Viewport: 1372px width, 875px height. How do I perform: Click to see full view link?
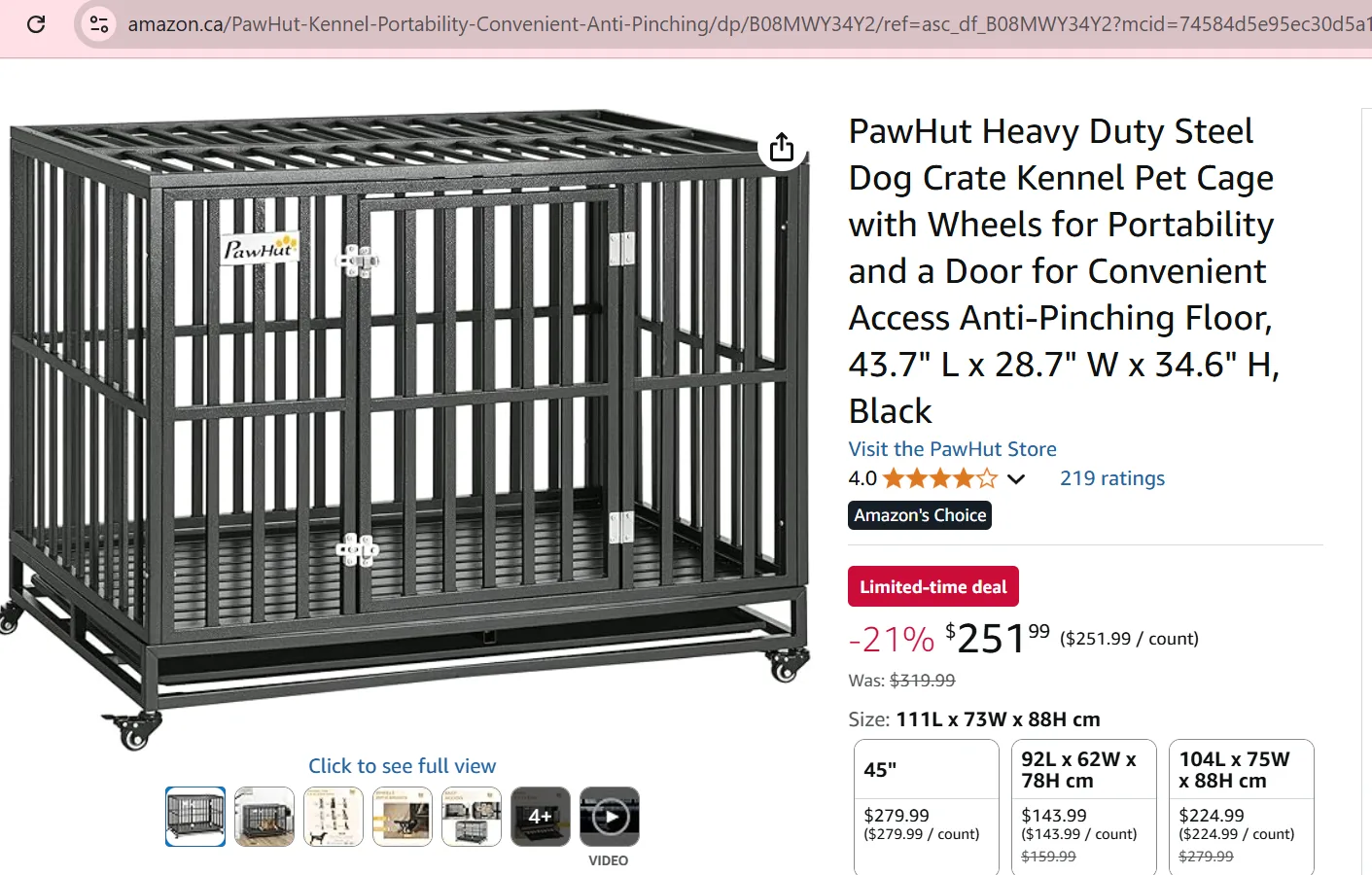tap(402, 766)
